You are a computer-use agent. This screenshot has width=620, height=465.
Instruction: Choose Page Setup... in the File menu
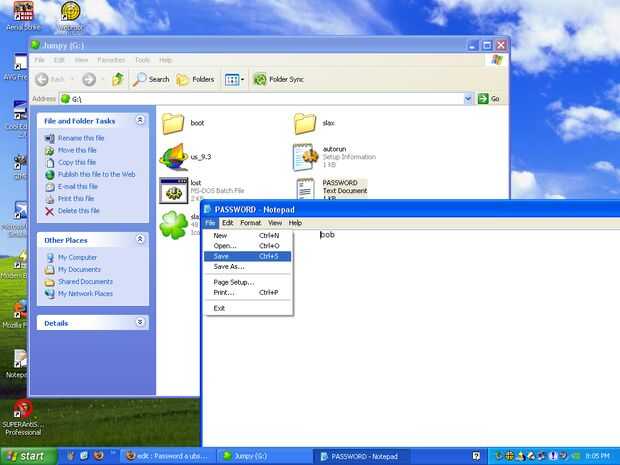point(248,282)
